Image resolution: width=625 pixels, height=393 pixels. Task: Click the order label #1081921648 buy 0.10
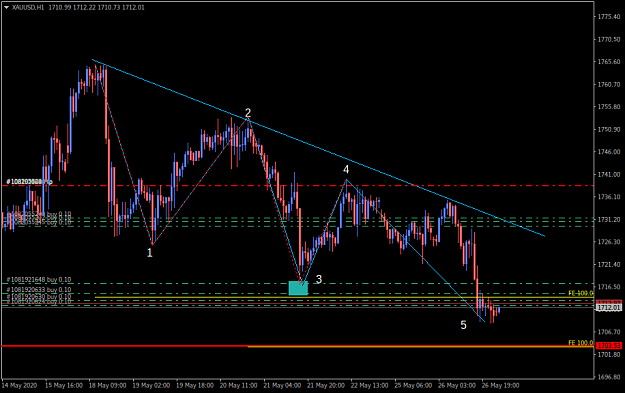click(x=39, y=280)
